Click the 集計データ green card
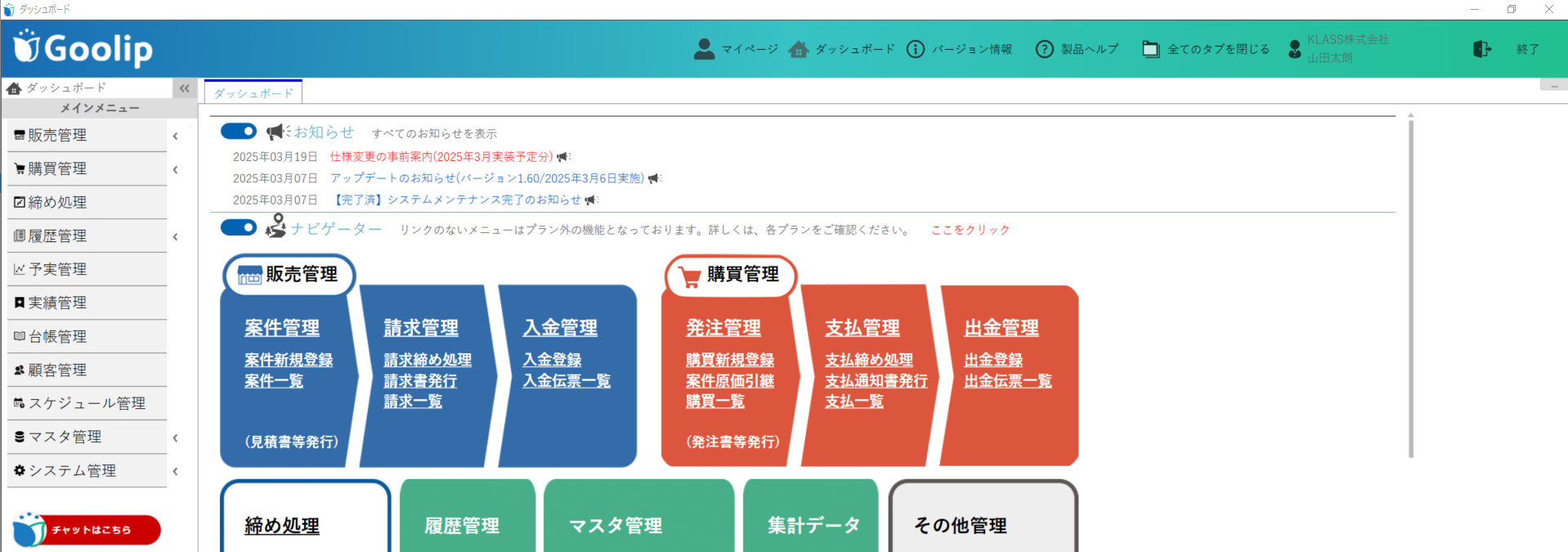The height and width of the screenshot is (552, 1568). pyautogui.click(x=811, y=516)
